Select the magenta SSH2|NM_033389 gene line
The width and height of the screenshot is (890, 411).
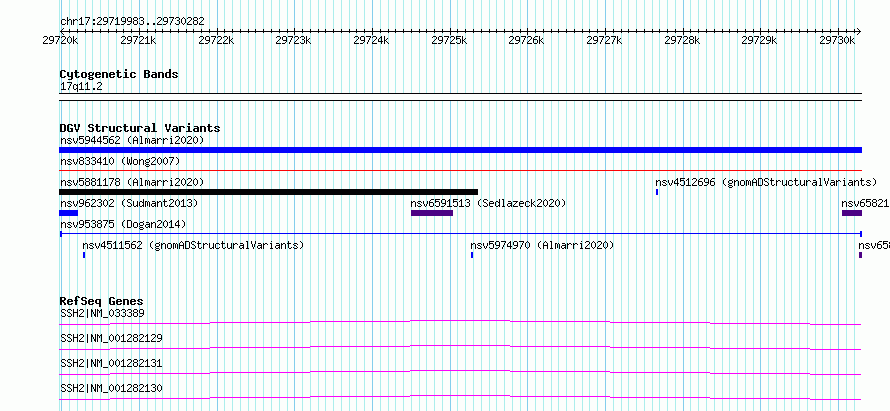(460, 322)
